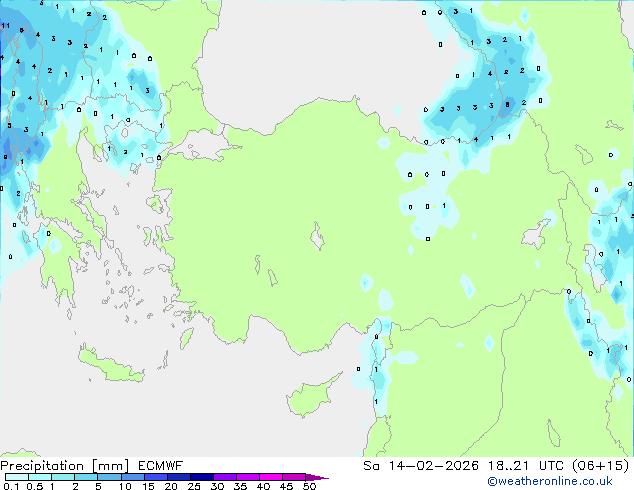This screenshot has width=634, height=490.
Task: Click the legend label '50'
Action: tap(309, 486)
